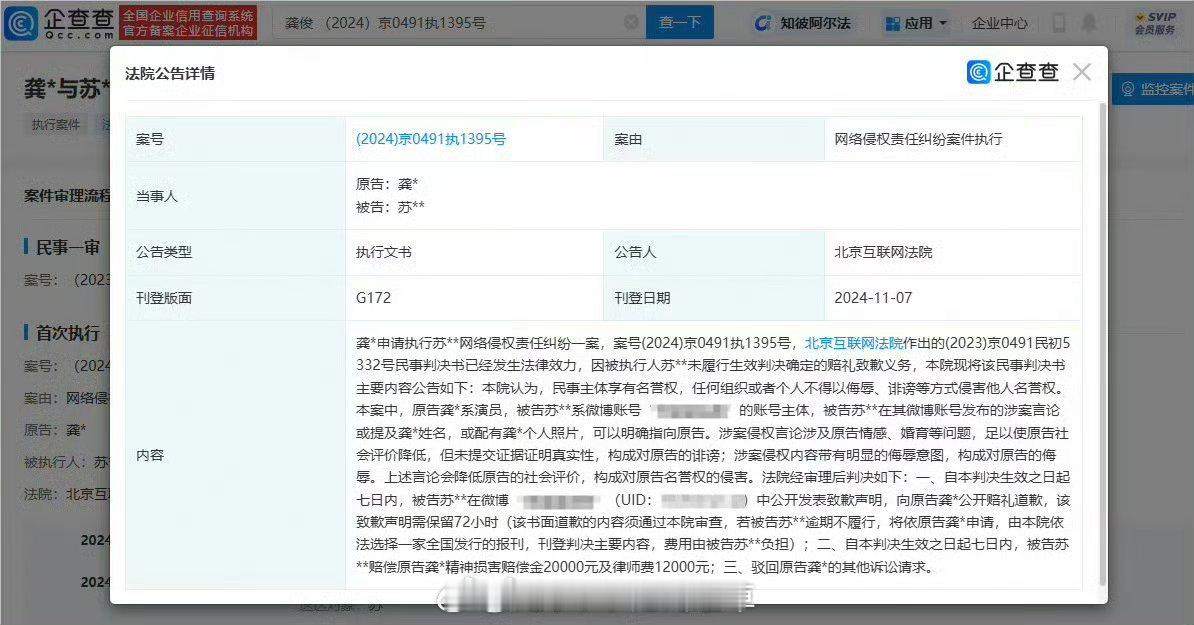The height and width of the screenshot is (625, 1194).
Task: Open 知彼阿尔法 in the top bar
Action: tap(803, 23)
